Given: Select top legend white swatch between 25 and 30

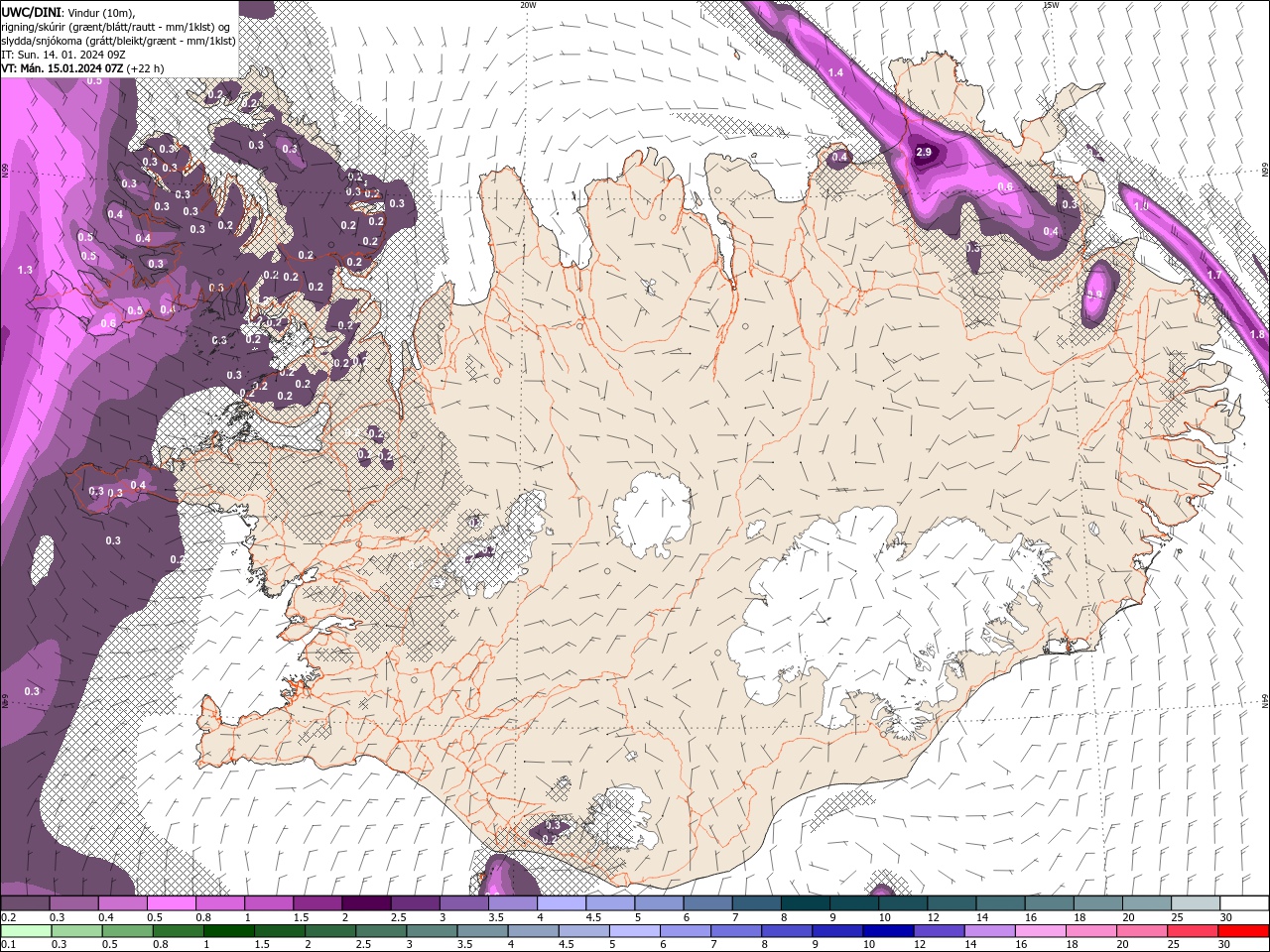Looking at the screenshot, I should 1194,903.
